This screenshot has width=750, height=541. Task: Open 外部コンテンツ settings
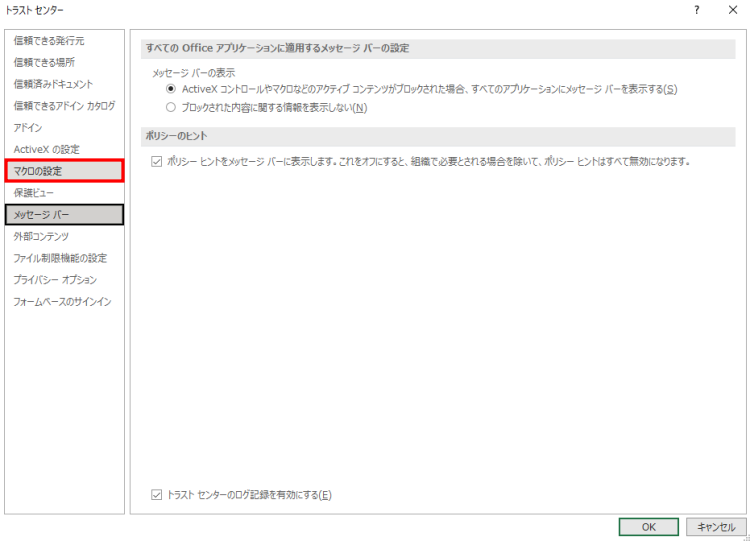pyautogui.click(x=41, y=236)
